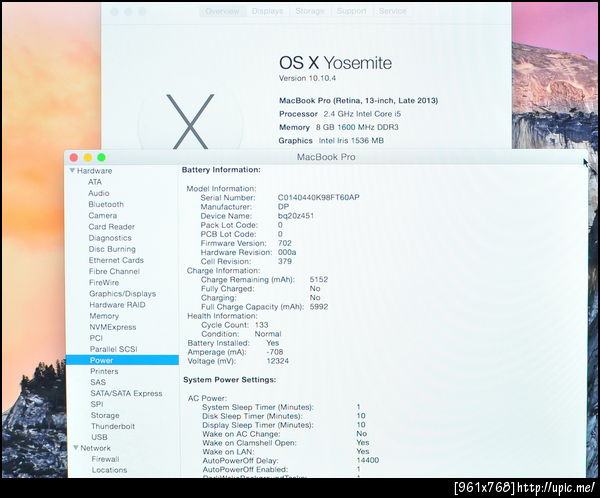
Task: Select Thunderbolt in the sidebar
Action: pyautogui.click(x=113, y=426)
